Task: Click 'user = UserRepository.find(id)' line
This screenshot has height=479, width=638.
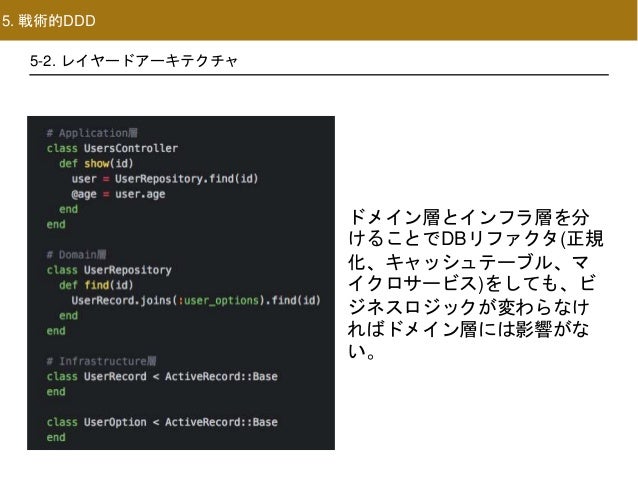Action: click(165, 179)
